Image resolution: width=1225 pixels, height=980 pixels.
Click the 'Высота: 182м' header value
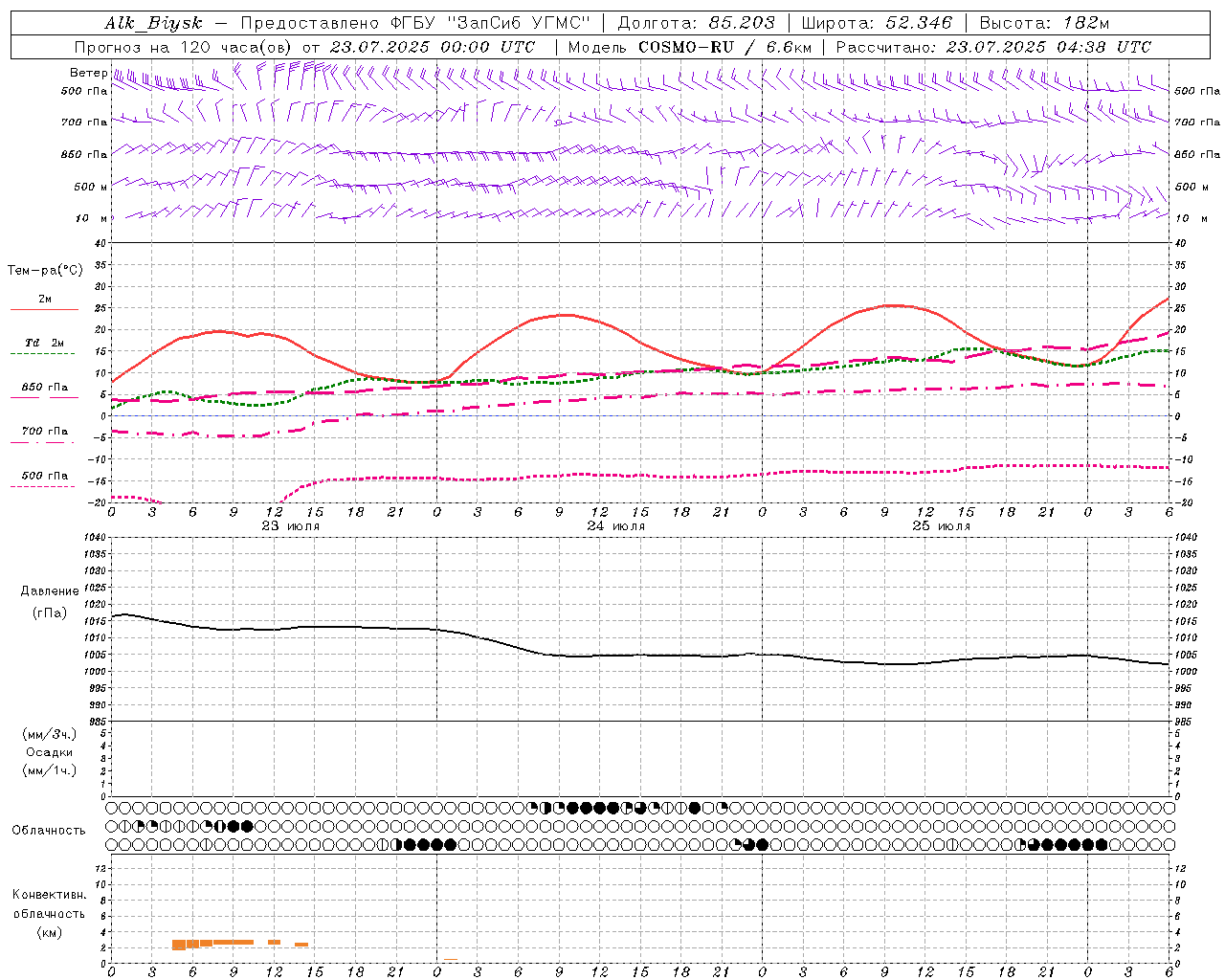1044,23
